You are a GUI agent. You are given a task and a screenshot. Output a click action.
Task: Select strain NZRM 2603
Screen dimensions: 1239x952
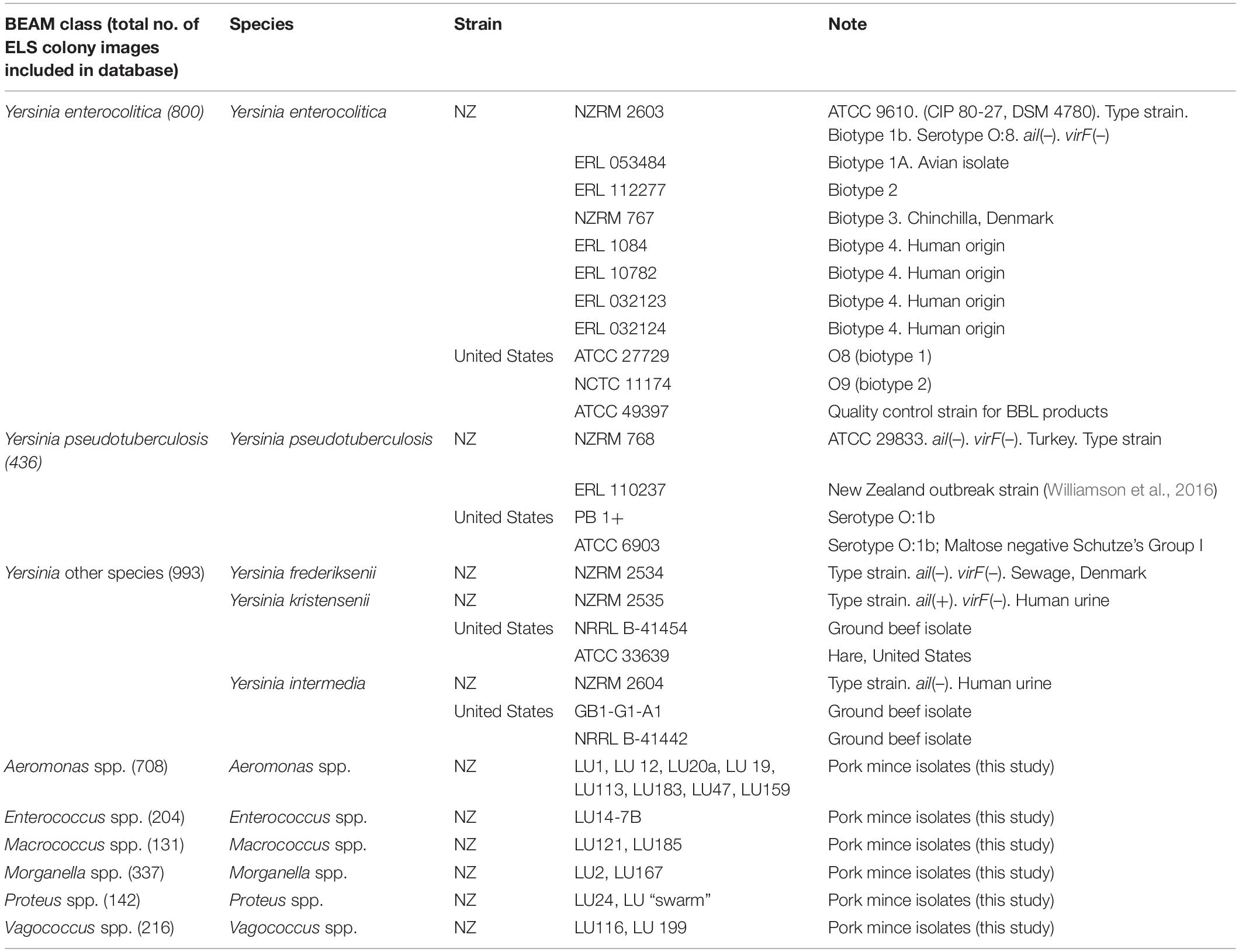click(619, 112)
